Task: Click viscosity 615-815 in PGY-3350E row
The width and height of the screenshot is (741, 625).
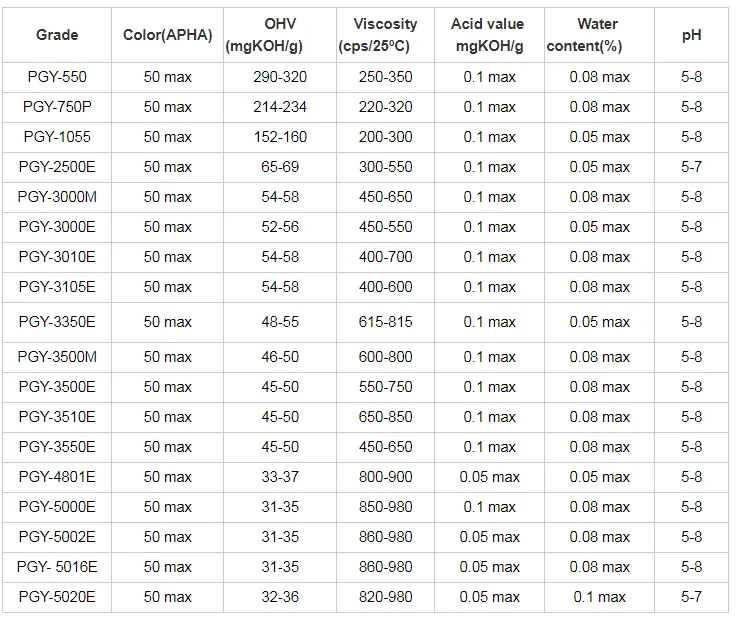Action: (386, 322)
